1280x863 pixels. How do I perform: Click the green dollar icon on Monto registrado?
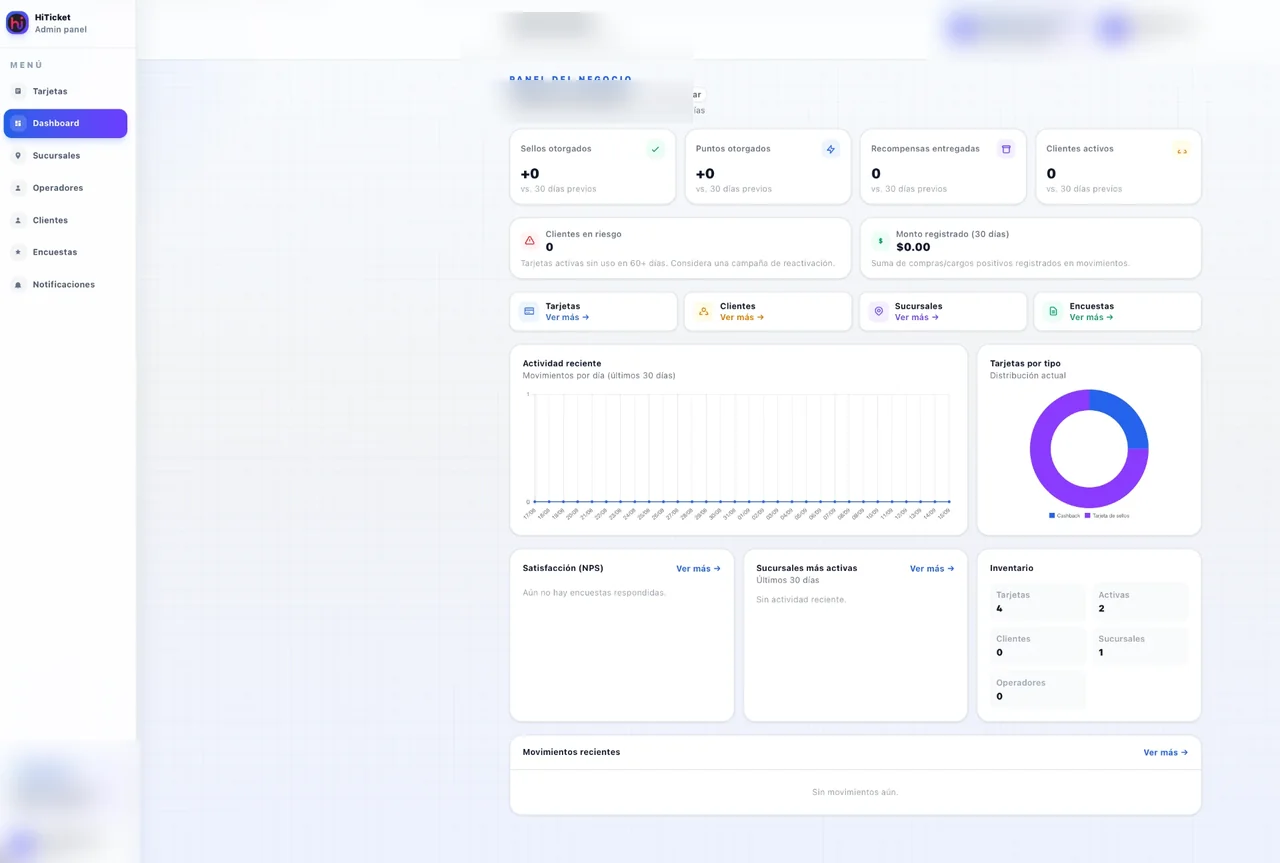(x=880, y=240)
